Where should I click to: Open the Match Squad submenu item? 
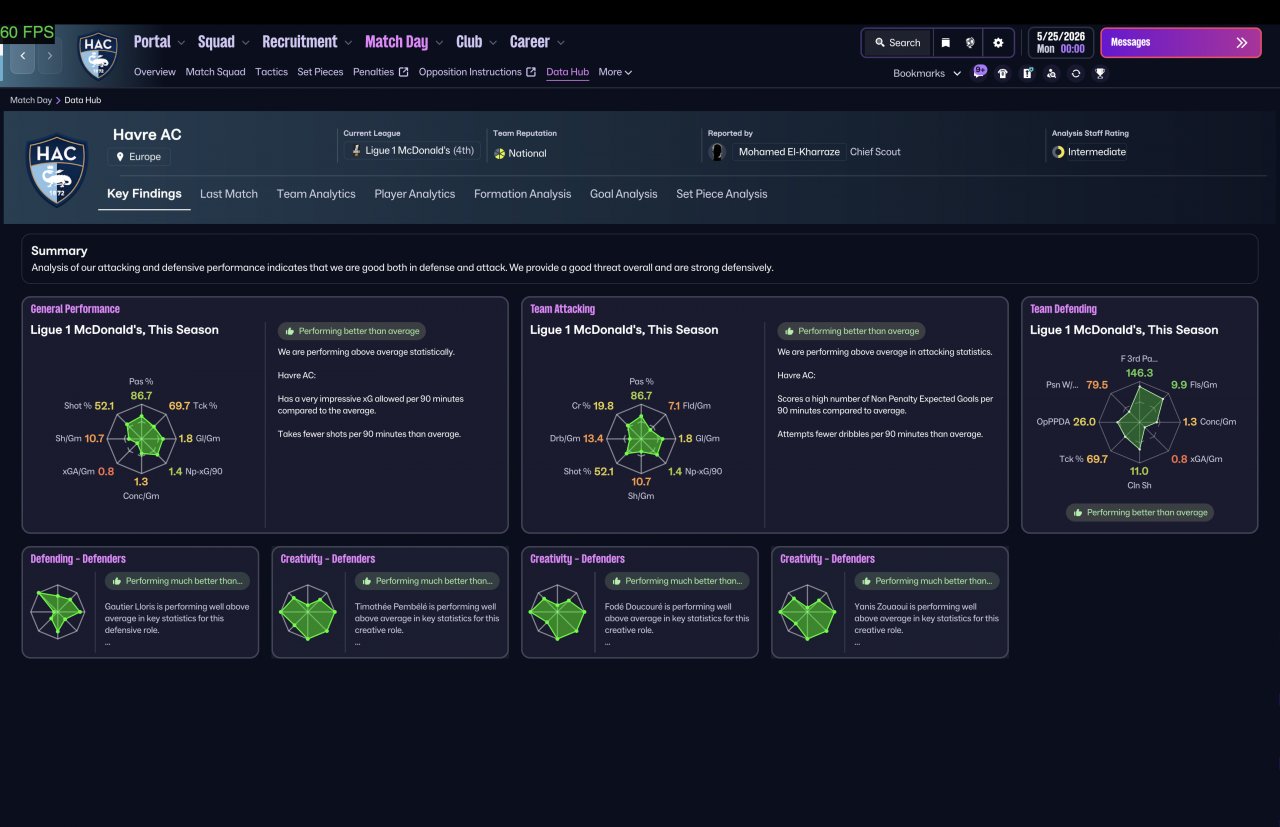coord(215,72)
